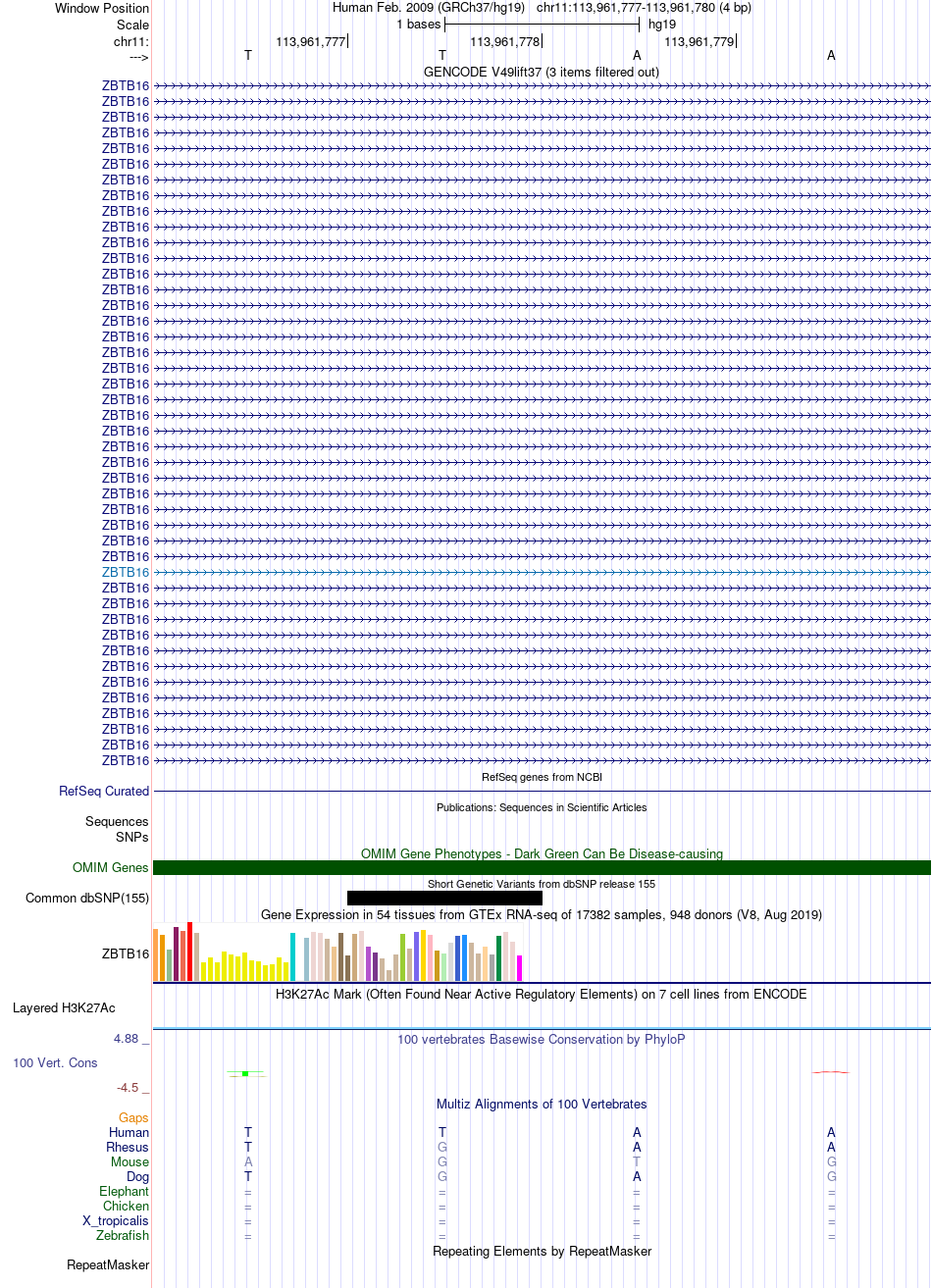Select the chr11: ruler label
The image size is (932, 1288).
131,41
